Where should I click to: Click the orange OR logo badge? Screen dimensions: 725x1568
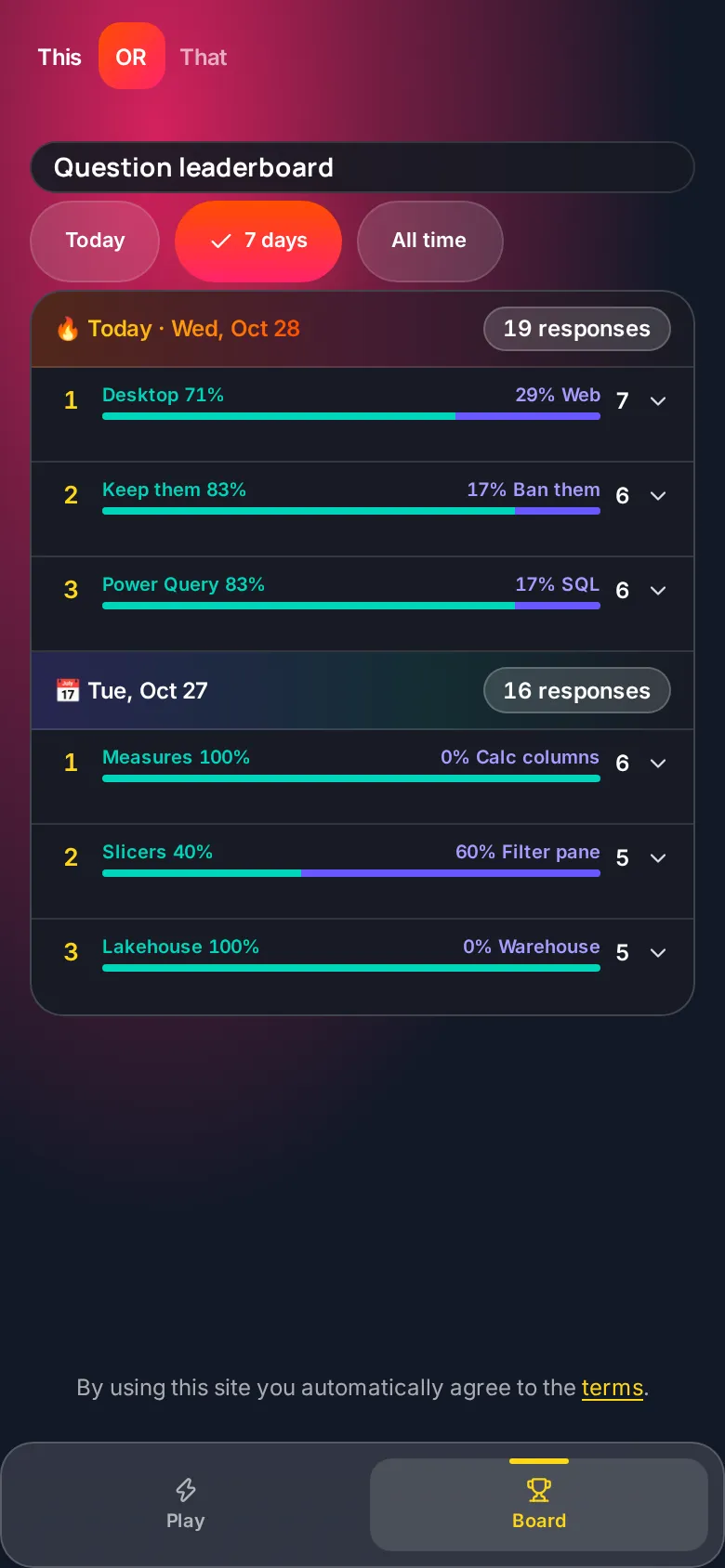coord(132,57)
